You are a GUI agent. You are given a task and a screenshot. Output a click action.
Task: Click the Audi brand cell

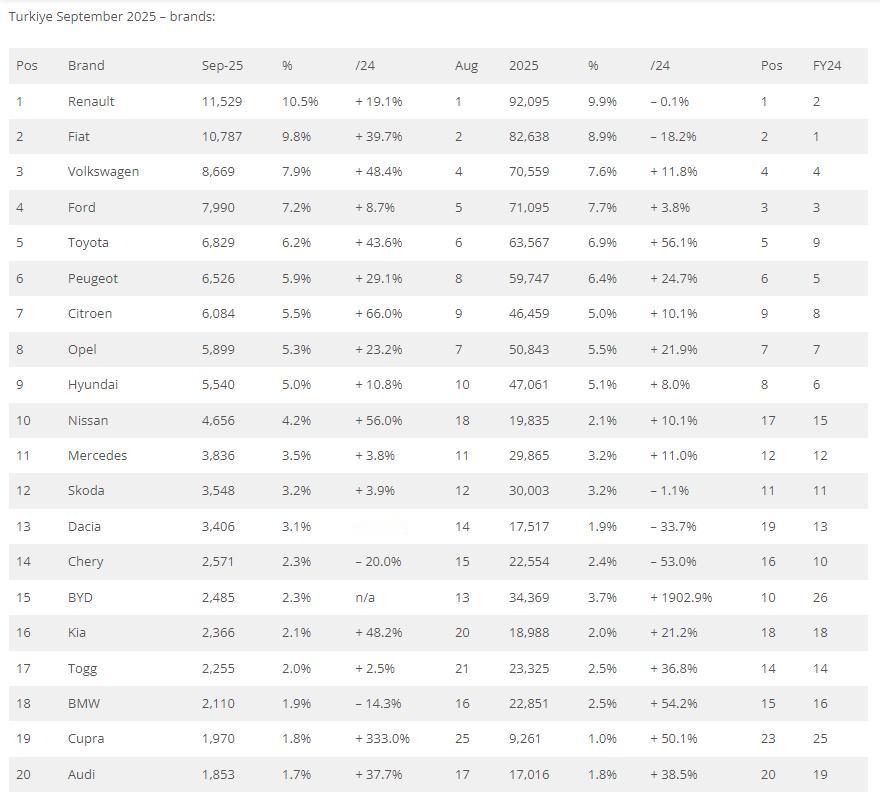[x=82, y=774]
